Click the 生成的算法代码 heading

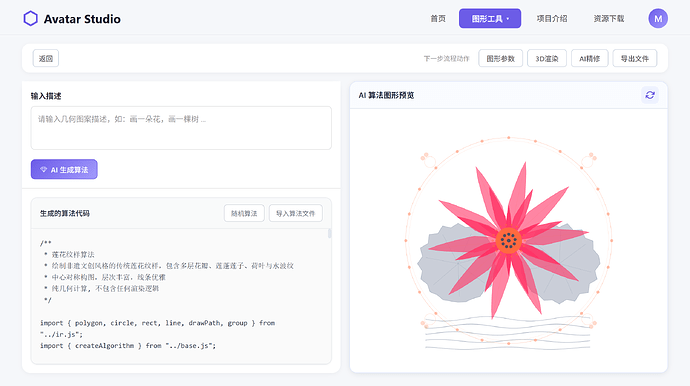tap(65, 213)
